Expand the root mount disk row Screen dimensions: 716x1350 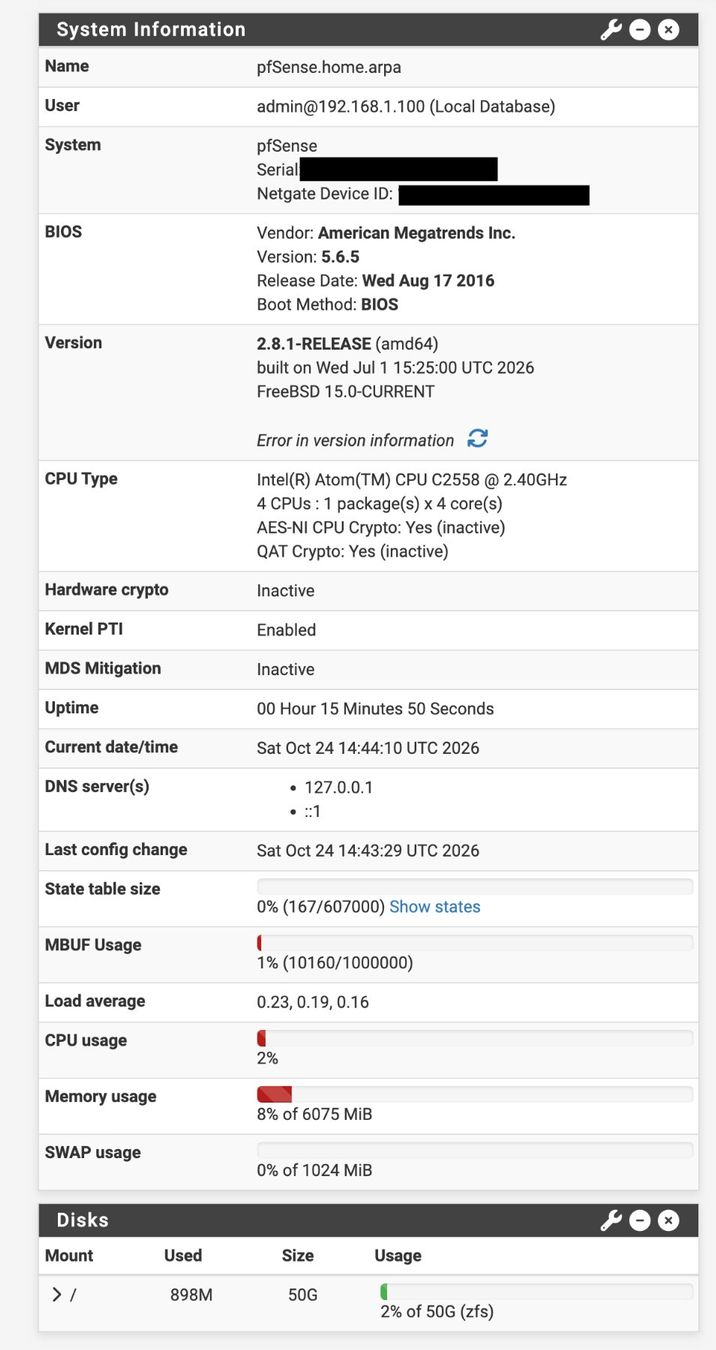[x=56, y=1295]
